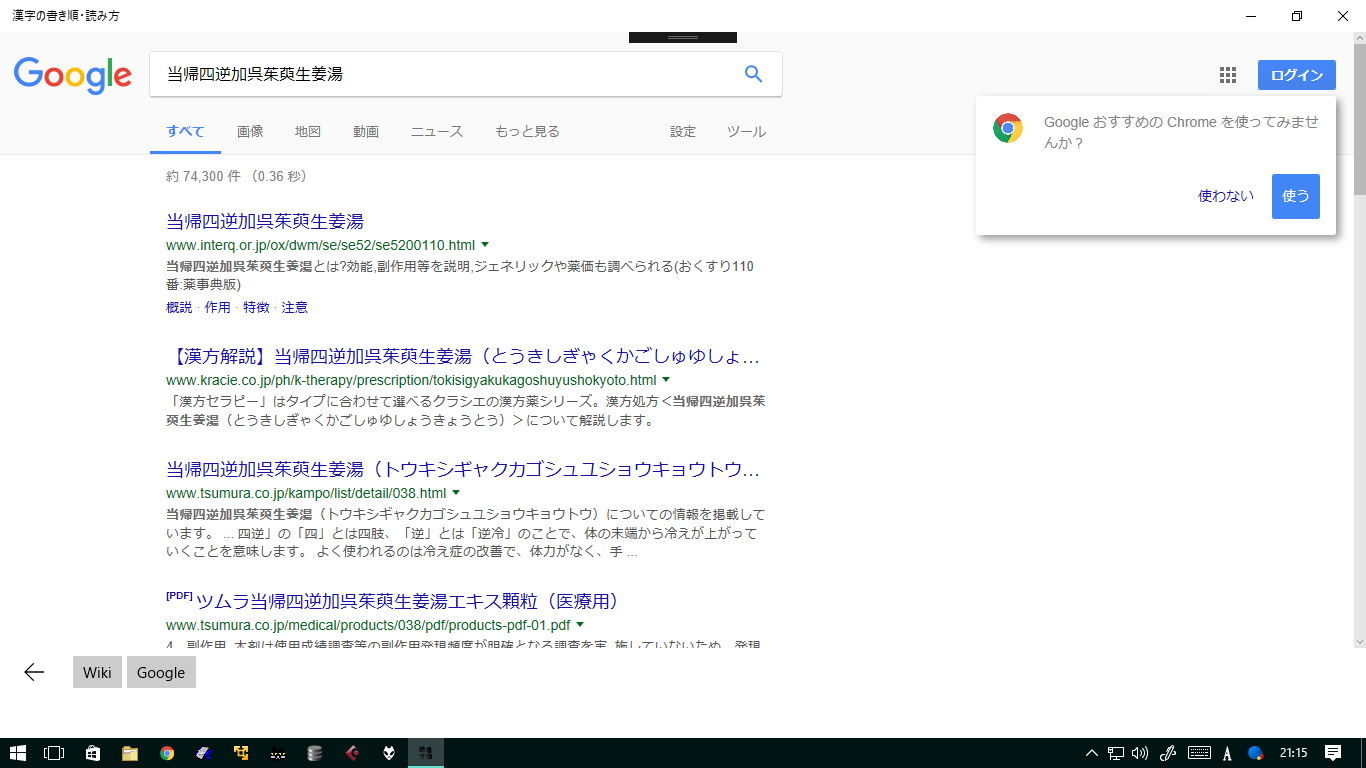
Task: Expand options for the interq.or.jp result
Action: tap(484, 244)
